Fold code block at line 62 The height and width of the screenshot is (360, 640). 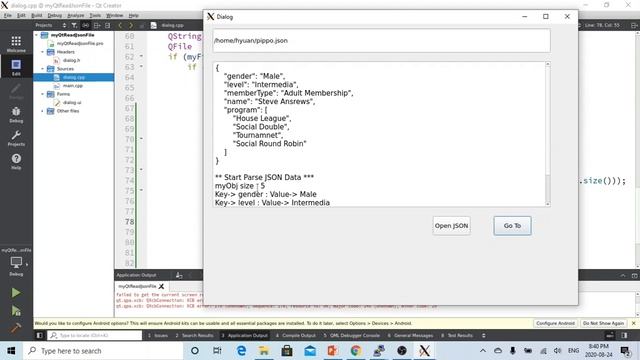coord(141,56)
